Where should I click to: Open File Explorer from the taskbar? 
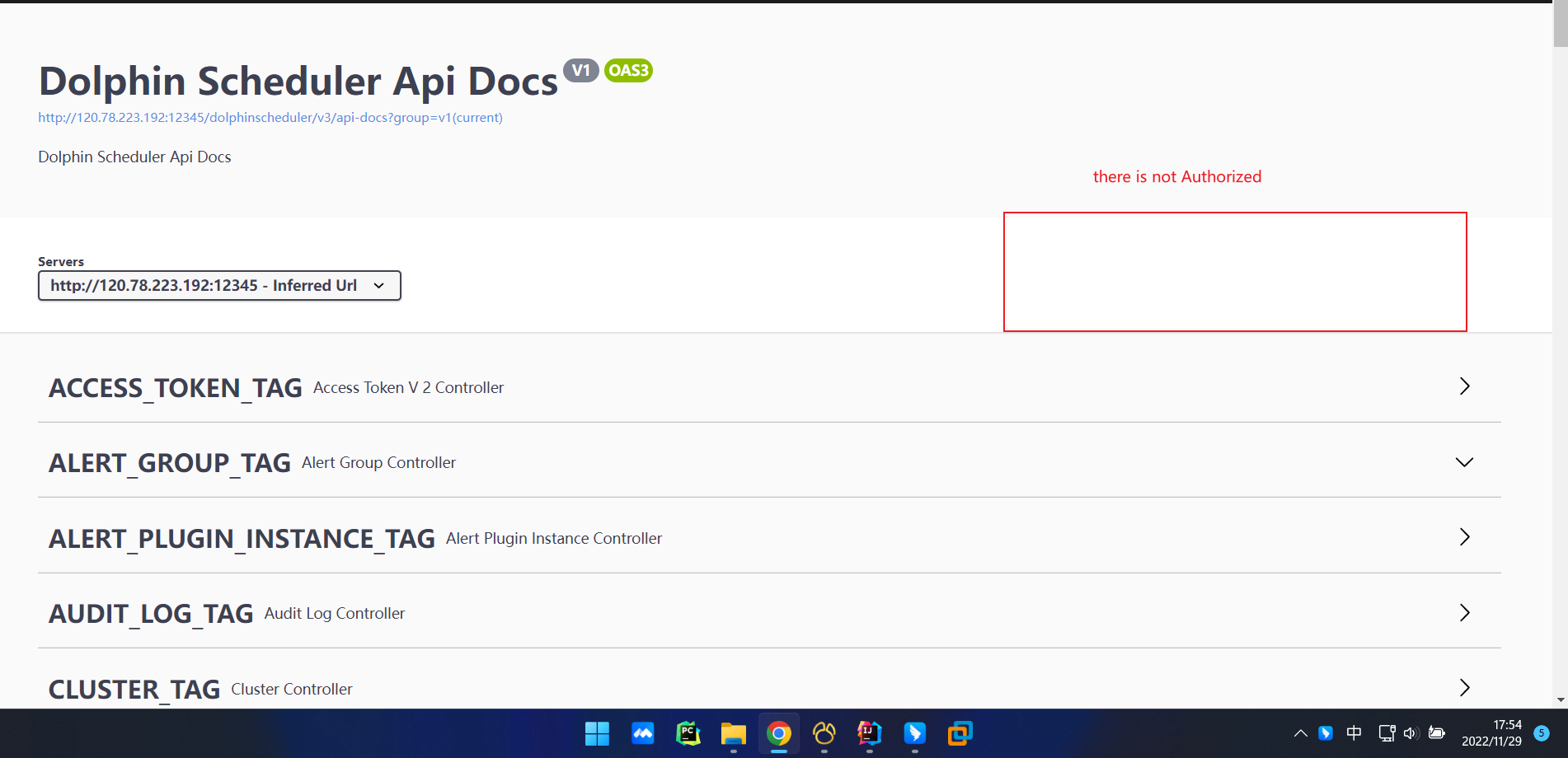pos(733,733)
